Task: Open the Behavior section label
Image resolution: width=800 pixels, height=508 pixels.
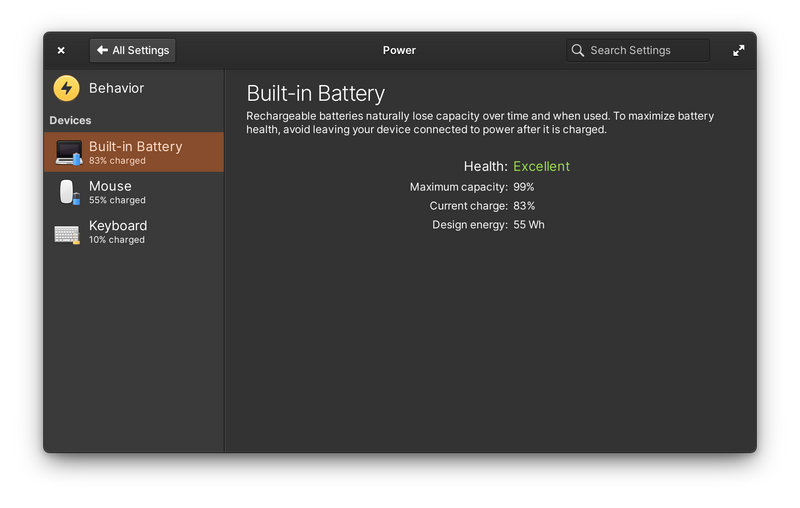Action: click(116, 88)
